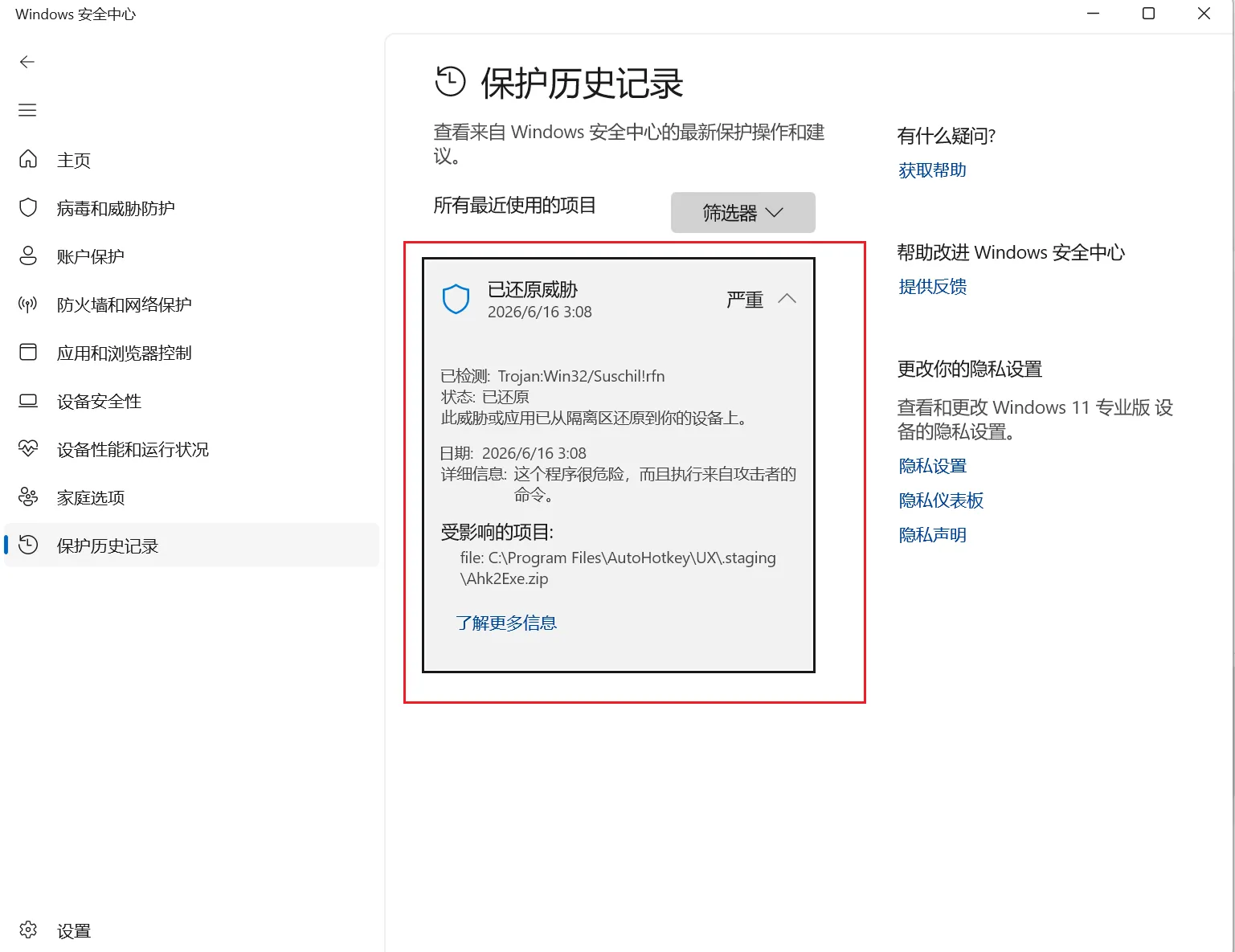Open 隐私设置 link
The width and height of the screenshot is (1235, 952).
click(932, 465)
